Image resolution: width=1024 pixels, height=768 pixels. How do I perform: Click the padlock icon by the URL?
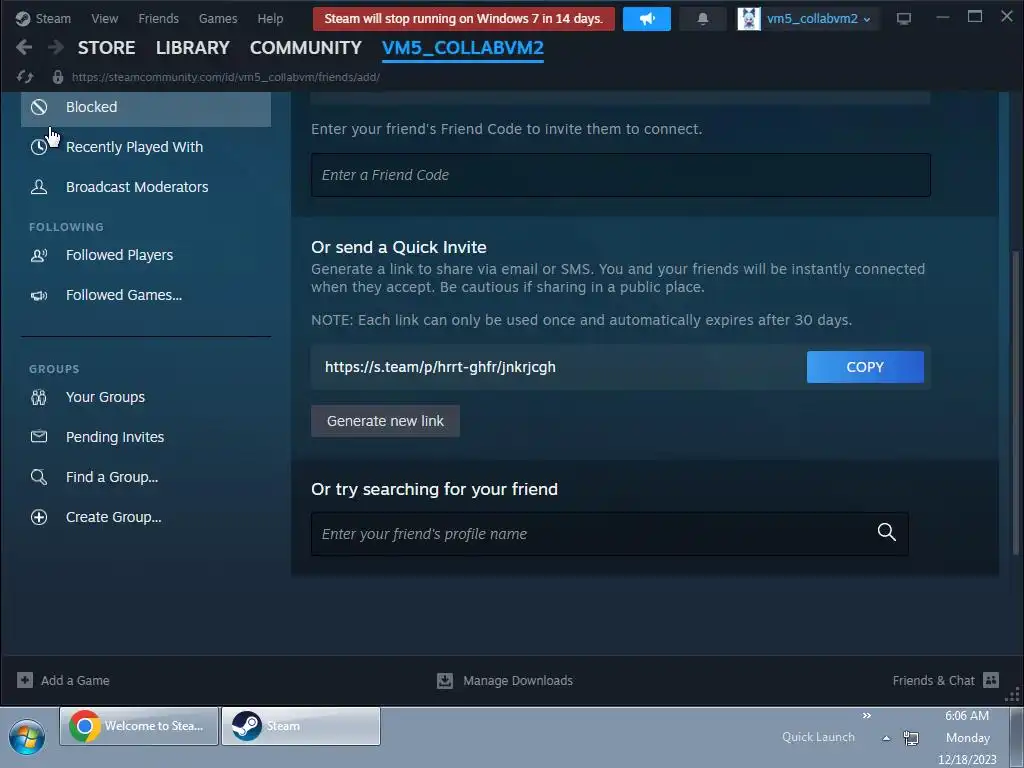click(x=57, y=77)
